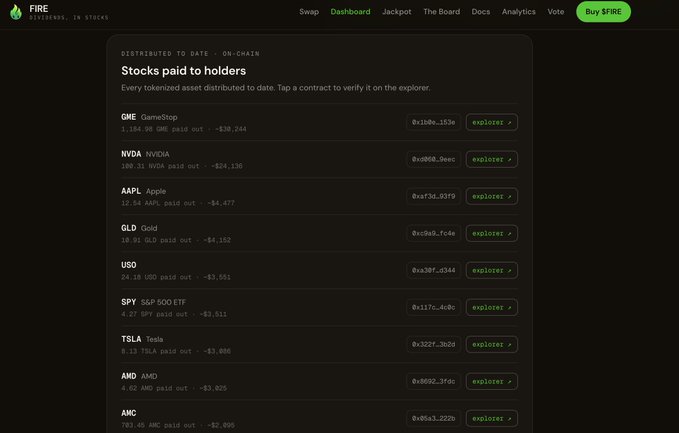This screenshot has height=433, width=679.
Task: Click the AAPL ticker label
Action: [x=131, y=191]
